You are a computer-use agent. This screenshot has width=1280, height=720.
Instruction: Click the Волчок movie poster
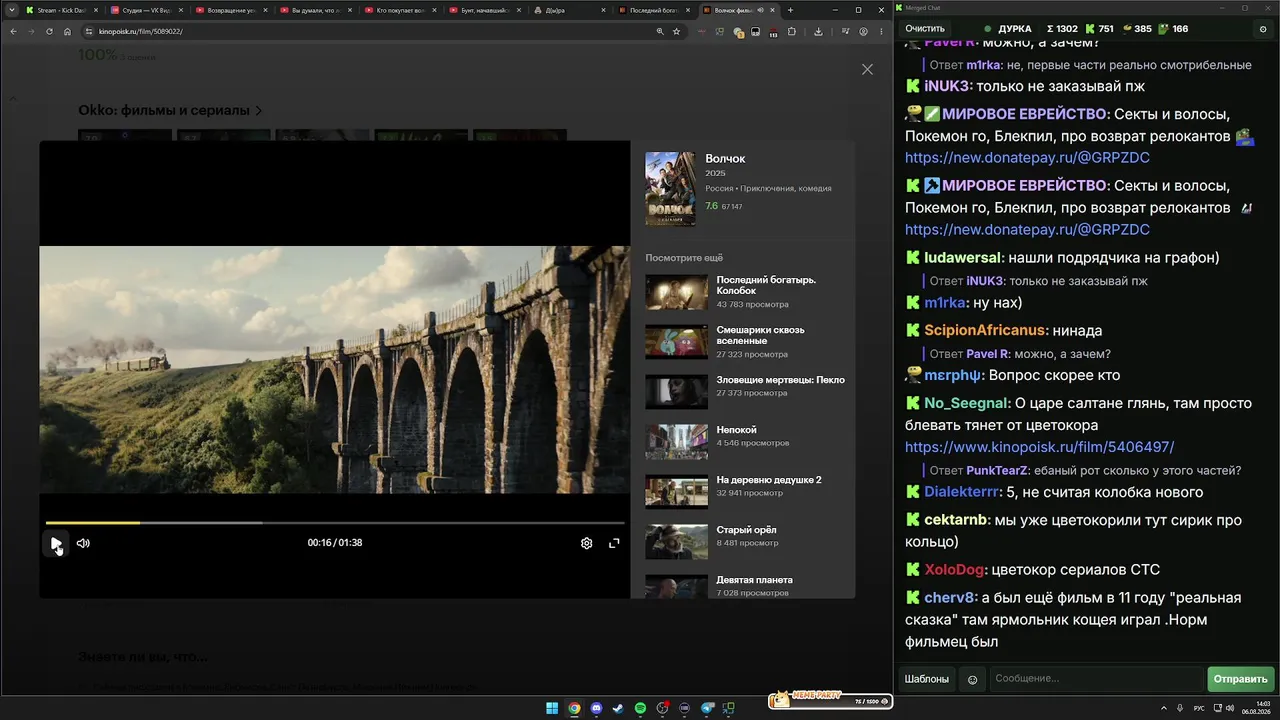click(670, 188)
